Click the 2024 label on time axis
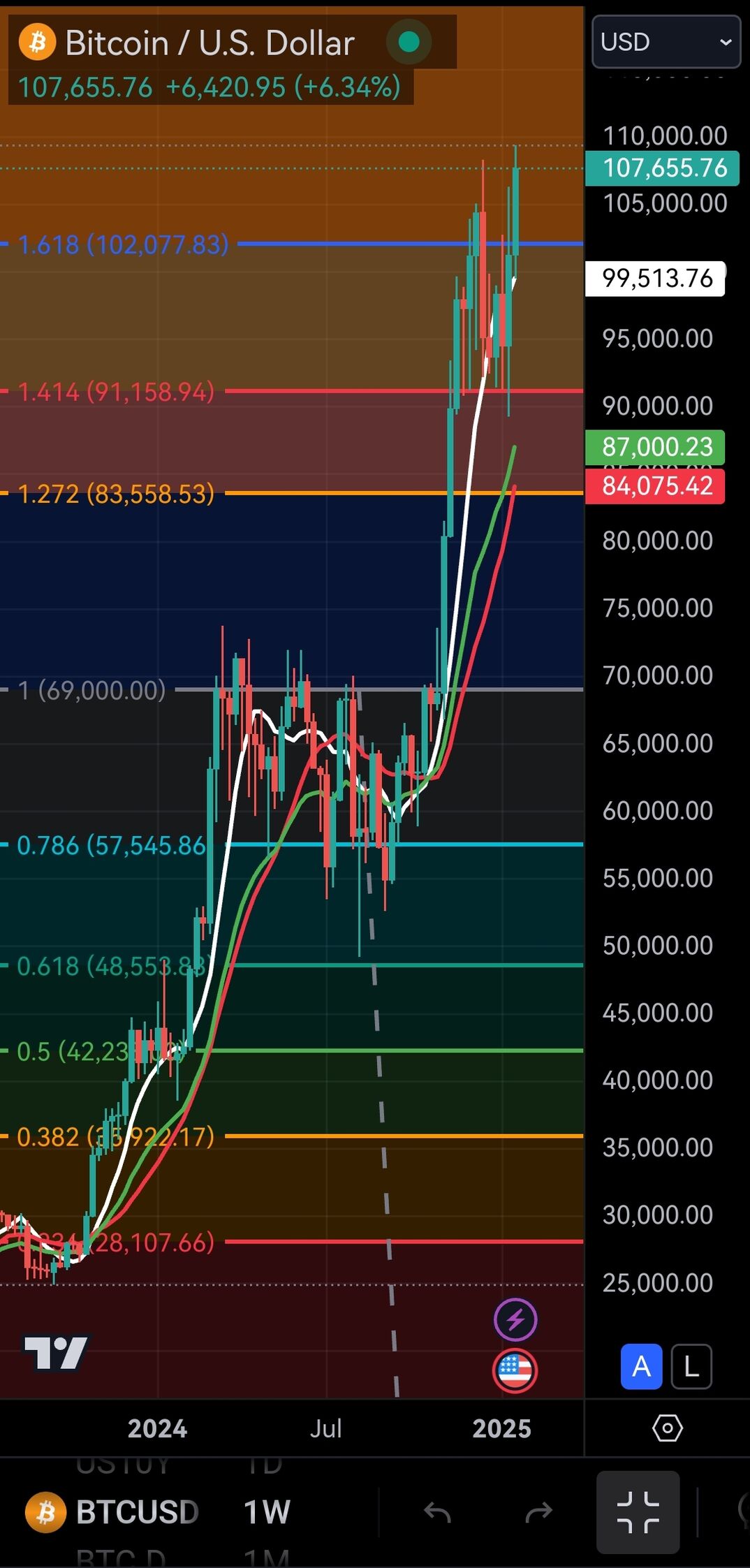 (x=157, y=1428)
